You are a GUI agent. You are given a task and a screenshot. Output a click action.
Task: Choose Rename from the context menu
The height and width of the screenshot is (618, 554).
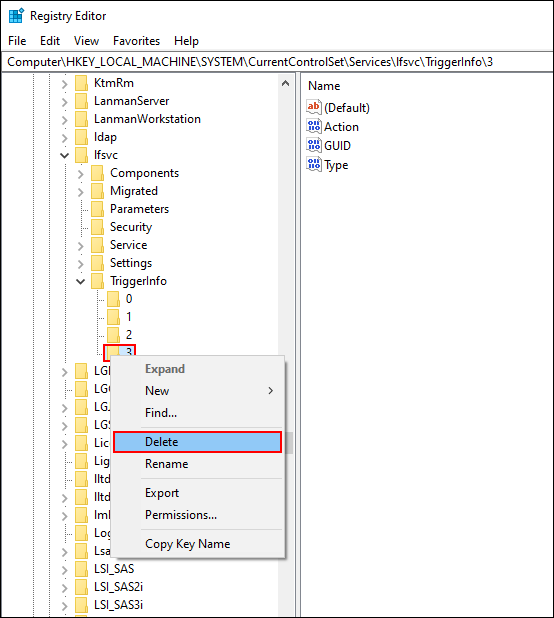click(x=197, y=464)
